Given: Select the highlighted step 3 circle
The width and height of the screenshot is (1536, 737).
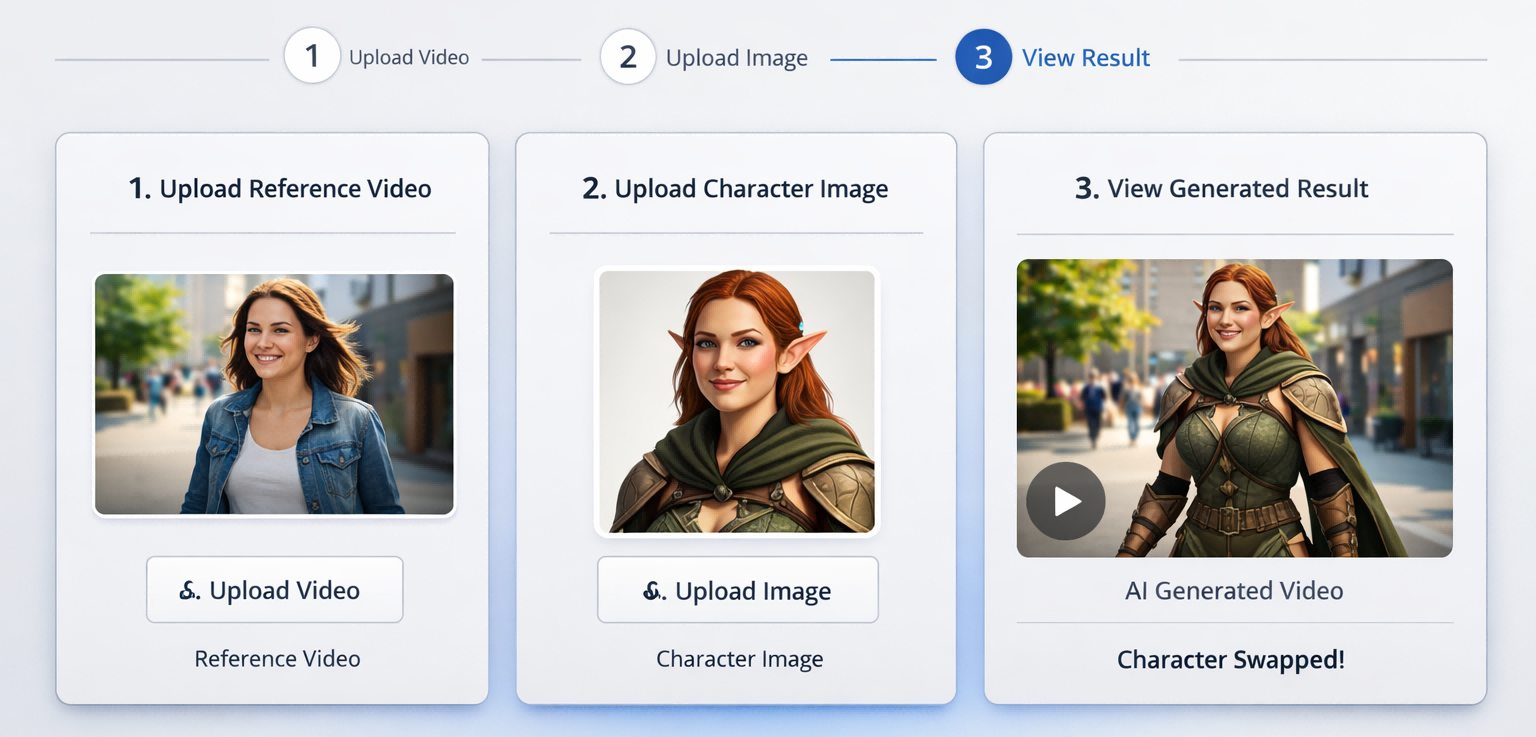Looking at the screenshot, I should click(x=983, y=57).
